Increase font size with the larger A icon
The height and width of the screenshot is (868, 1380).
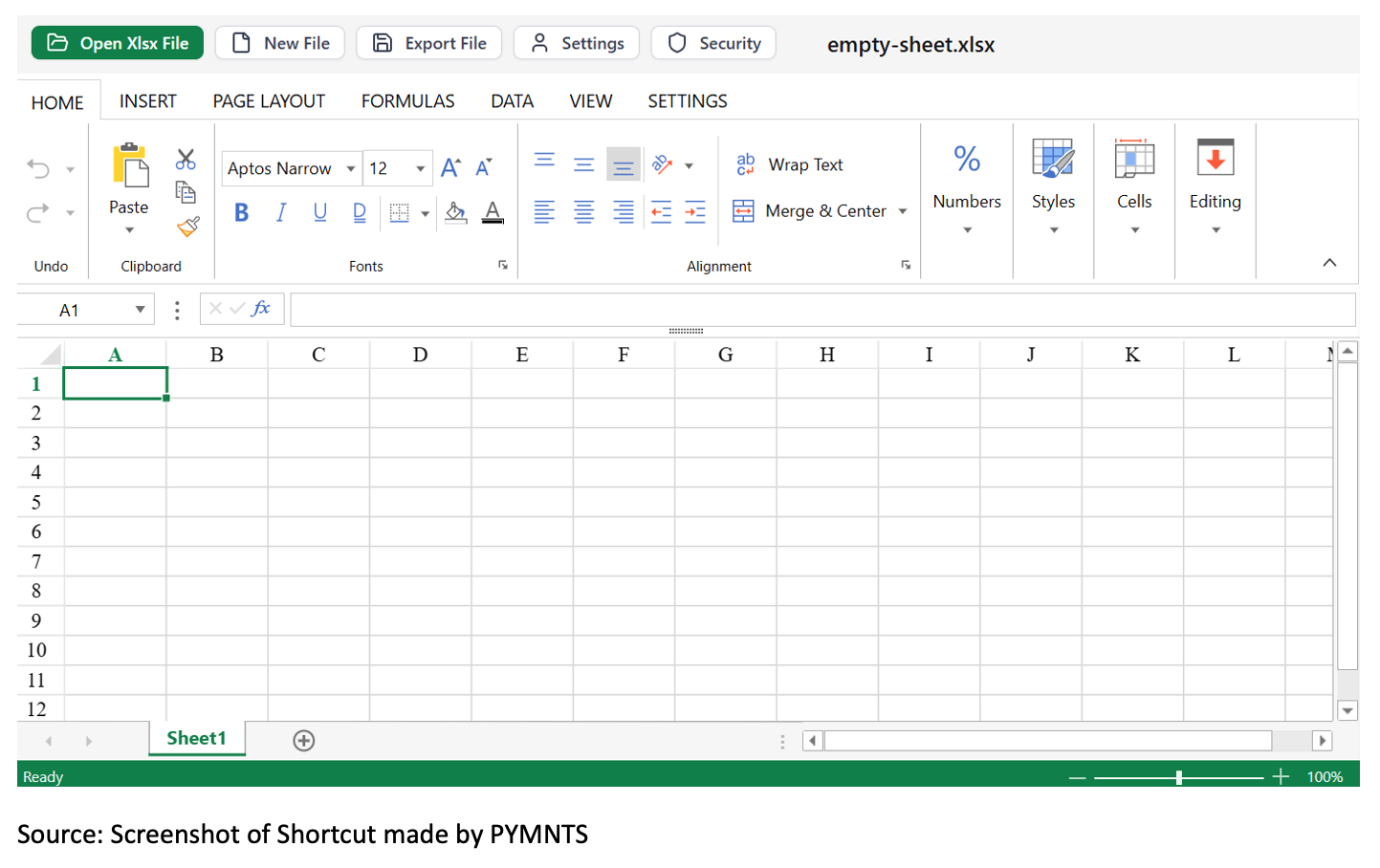[450, 168]
